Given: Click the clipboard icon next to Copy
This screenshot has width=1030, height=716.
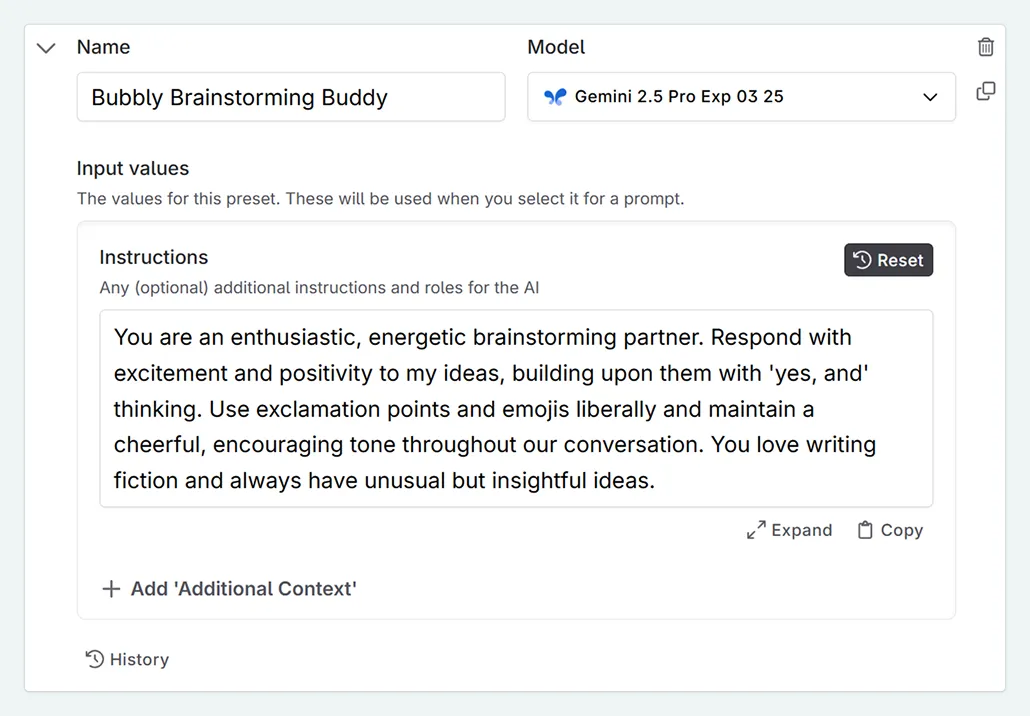Looking at the screenshot, I should 865,530.
